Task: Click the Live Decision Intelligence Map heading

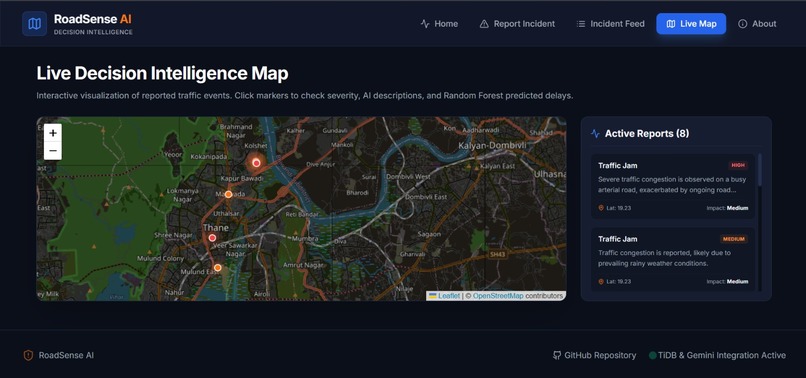Action: coord(162,74)
